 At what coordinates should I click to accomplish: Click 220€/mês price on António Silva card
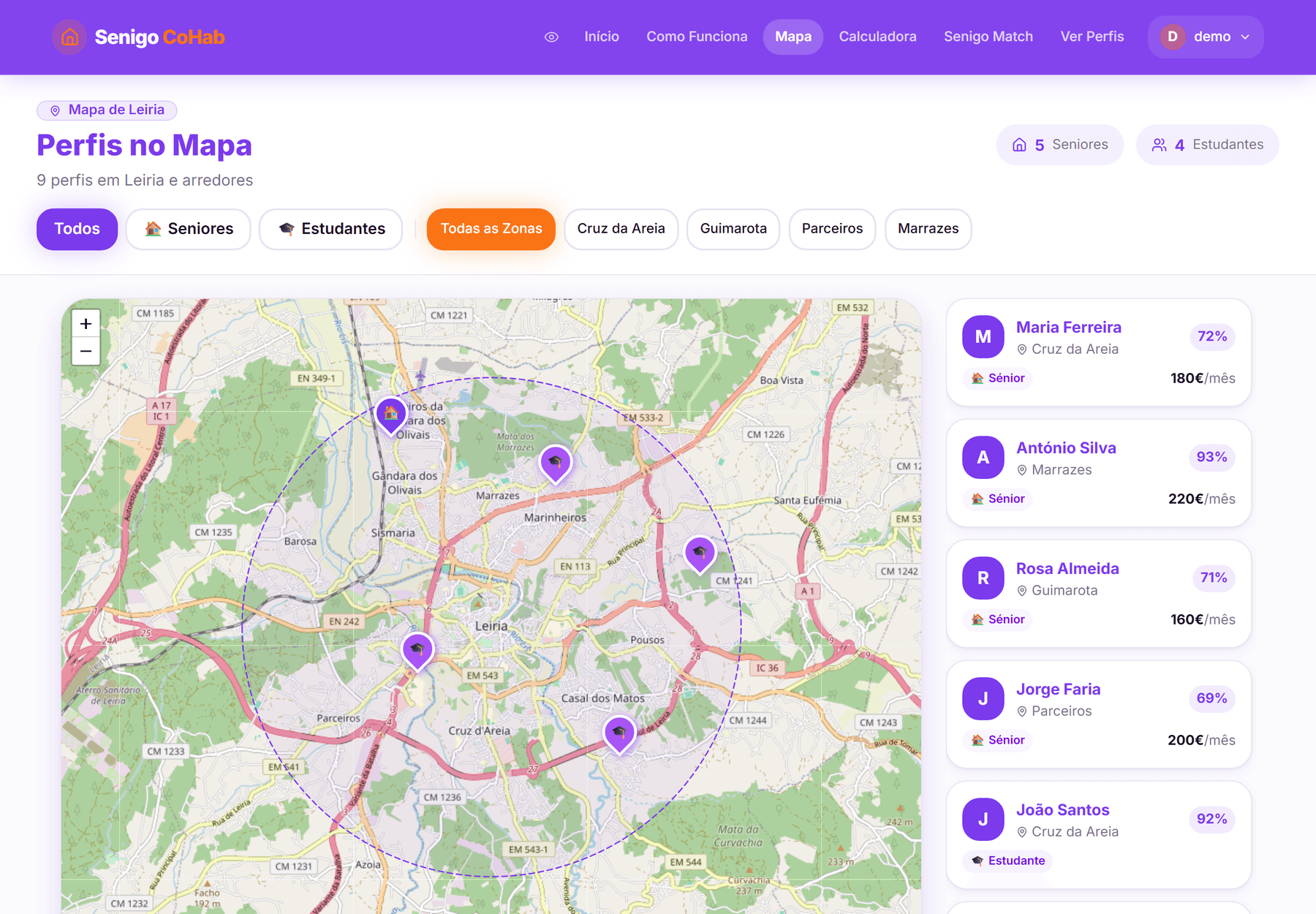[1201, 499]
